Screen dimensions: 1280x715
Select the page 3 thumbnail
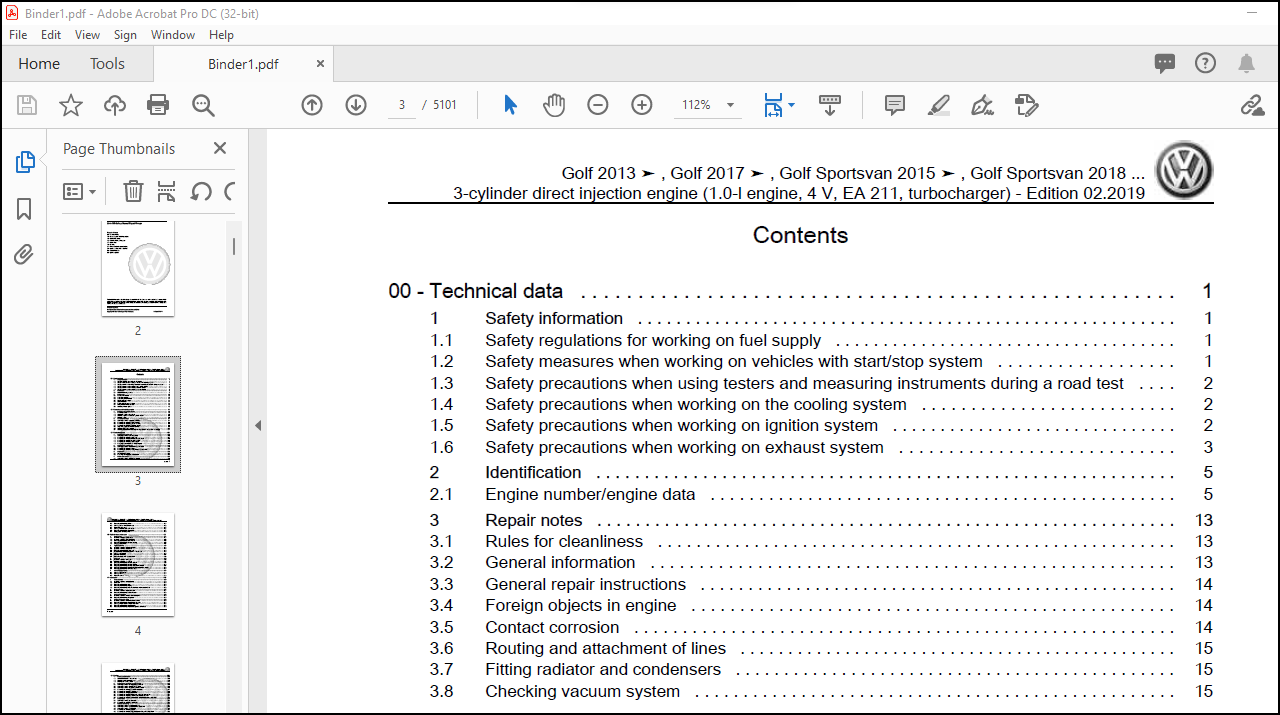click(138, 414)
